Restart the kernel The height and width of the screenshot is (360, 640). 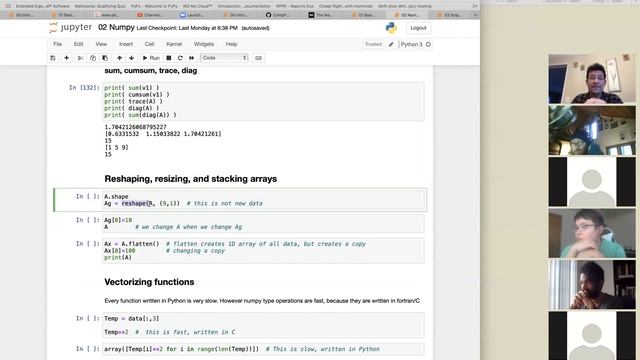click(x=180, y=58)
